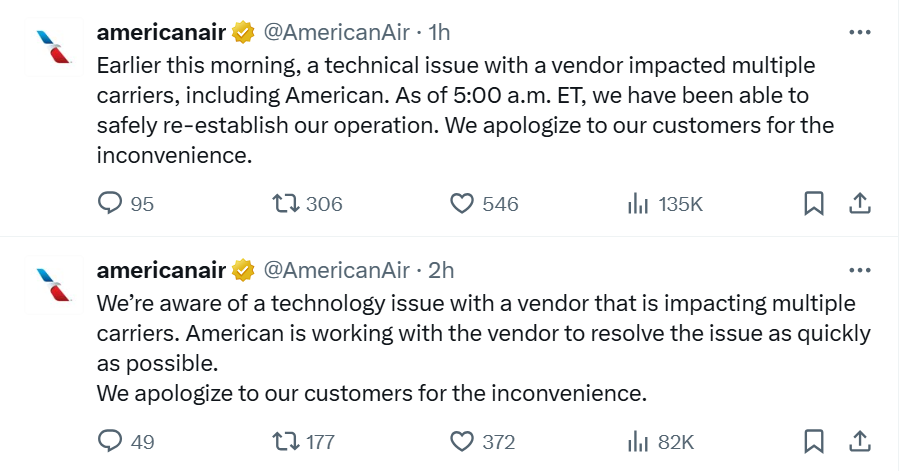Retweet the 1h tweet with 306 reposts

tap(286, 204)
